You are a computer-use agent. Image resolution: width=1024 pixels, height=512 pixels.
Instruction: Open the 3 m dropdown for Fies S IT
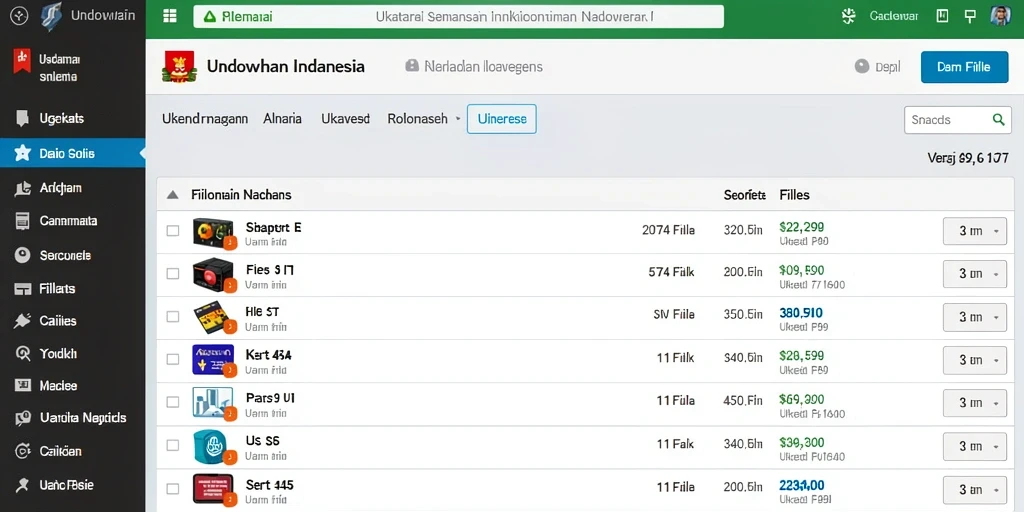(975, 274)
